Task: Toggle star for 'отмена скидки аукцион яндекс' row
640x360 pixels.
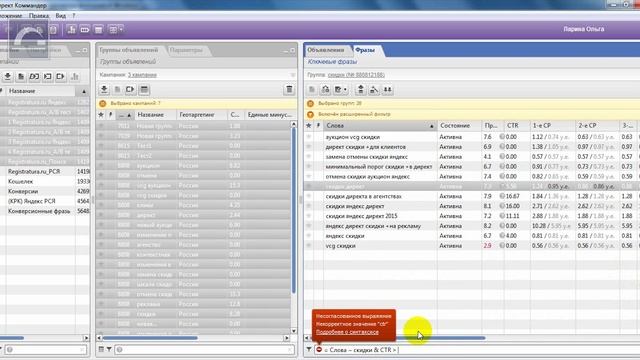Action: click(309, 176)
